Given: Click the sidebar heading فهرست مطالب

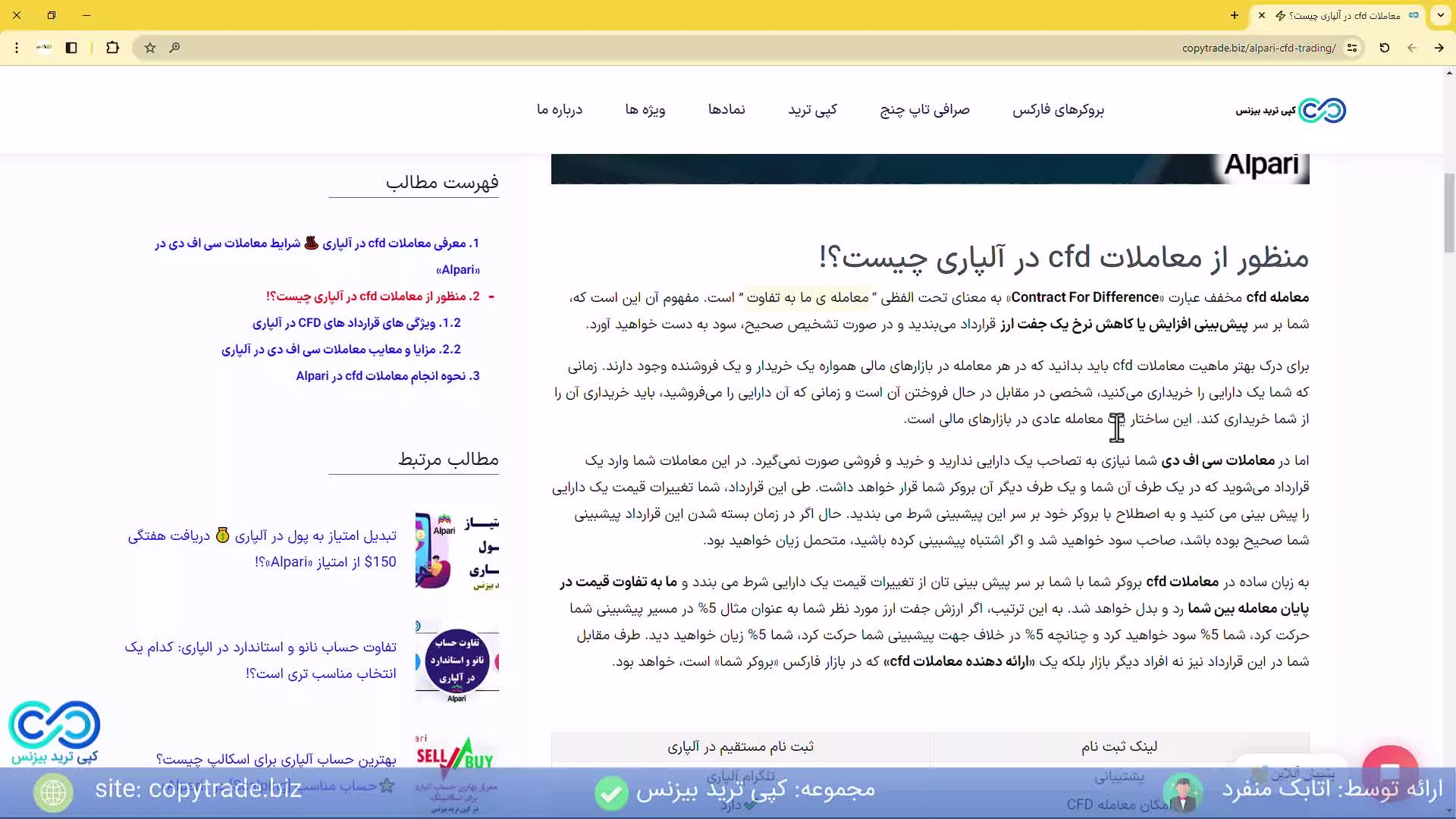Looking at the screenshot, I should [x=442, y=182].
